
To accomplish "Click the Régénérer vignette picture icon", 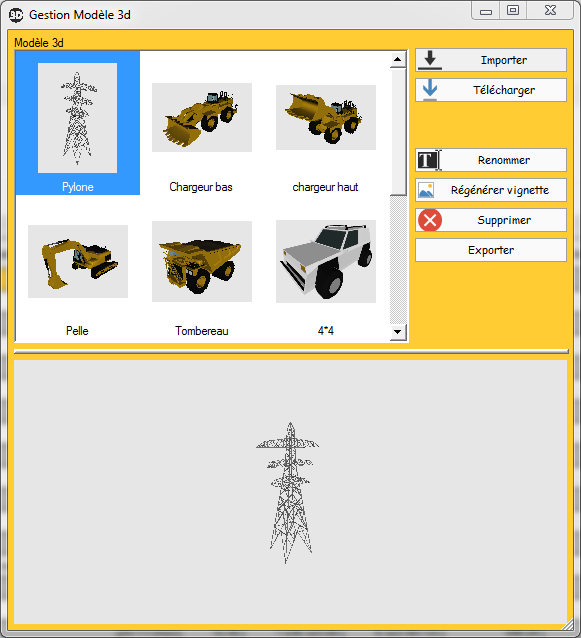I will click(x=426, y=190).
